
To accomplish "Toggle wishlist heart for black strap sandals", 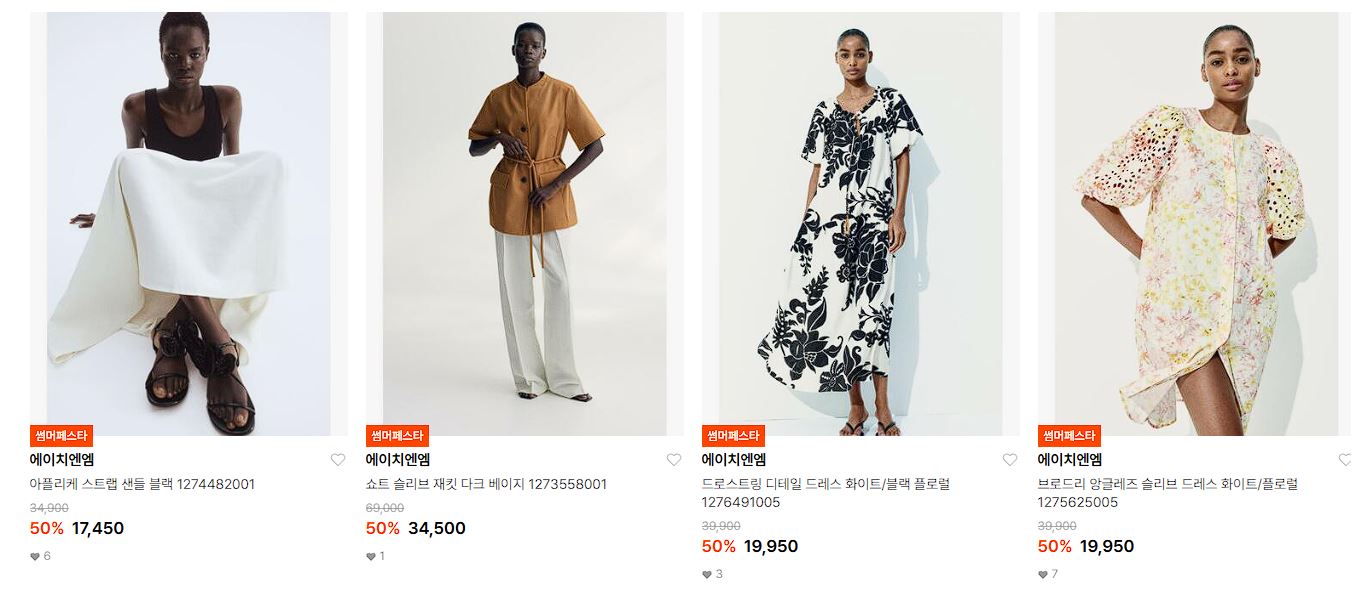I will coord(338,460).
